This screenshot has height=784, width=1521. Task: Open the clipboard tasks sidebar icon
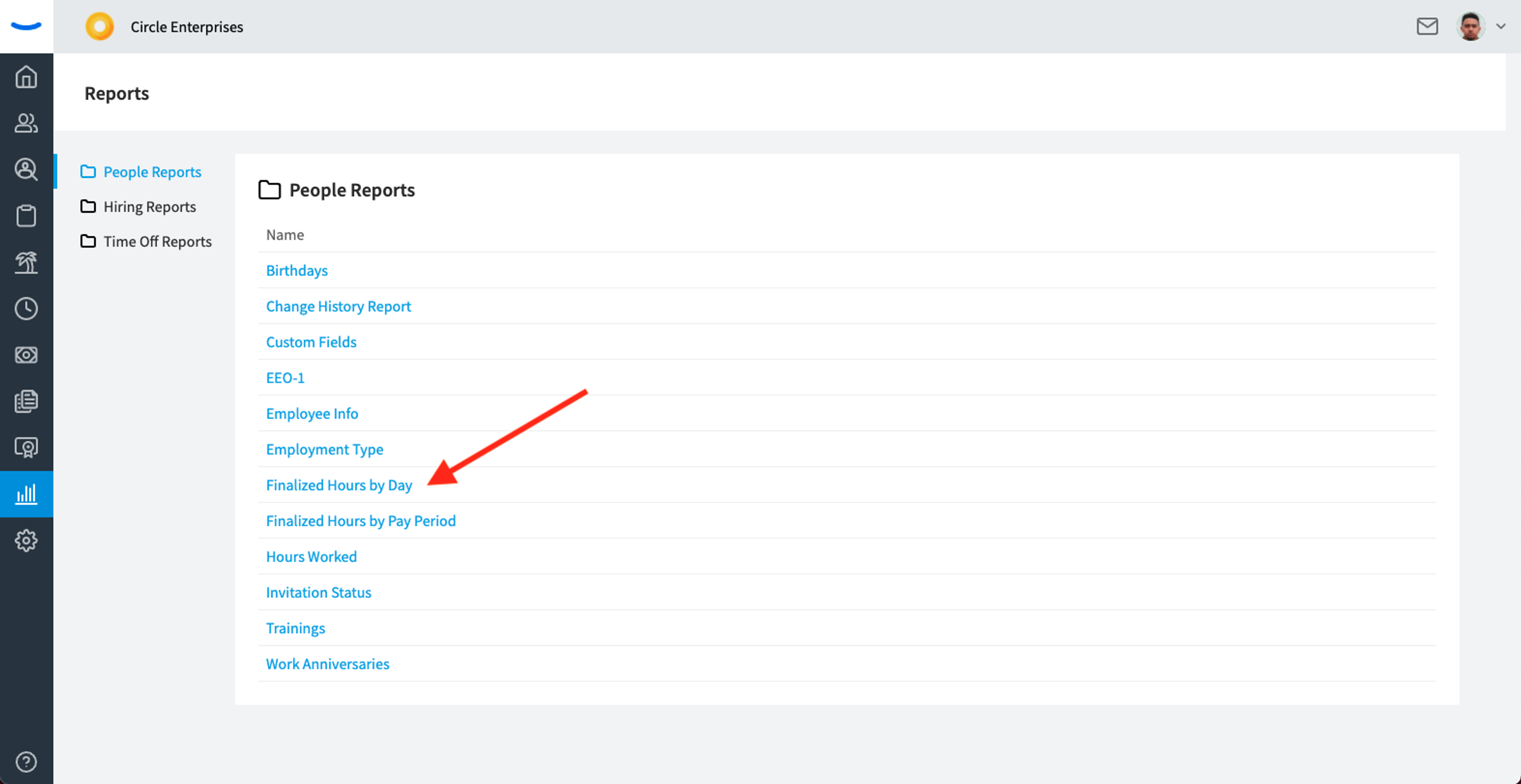[26, 215]
